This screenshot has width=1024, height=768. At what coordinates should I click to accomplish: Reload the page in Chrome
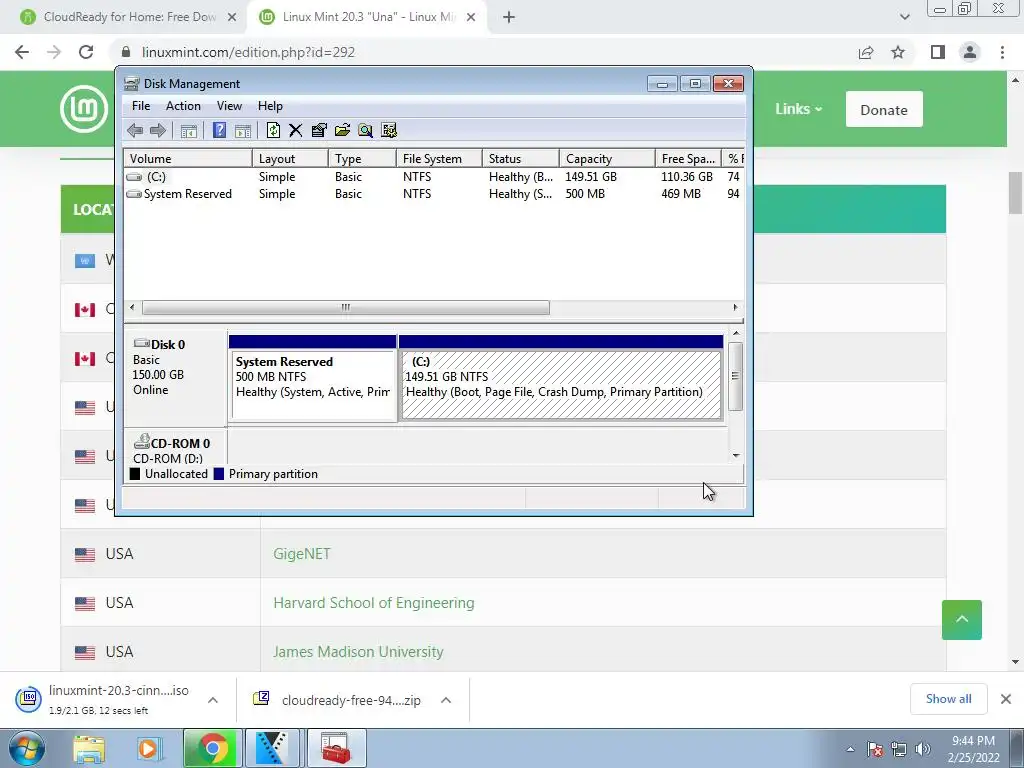(x=86, y=52)
